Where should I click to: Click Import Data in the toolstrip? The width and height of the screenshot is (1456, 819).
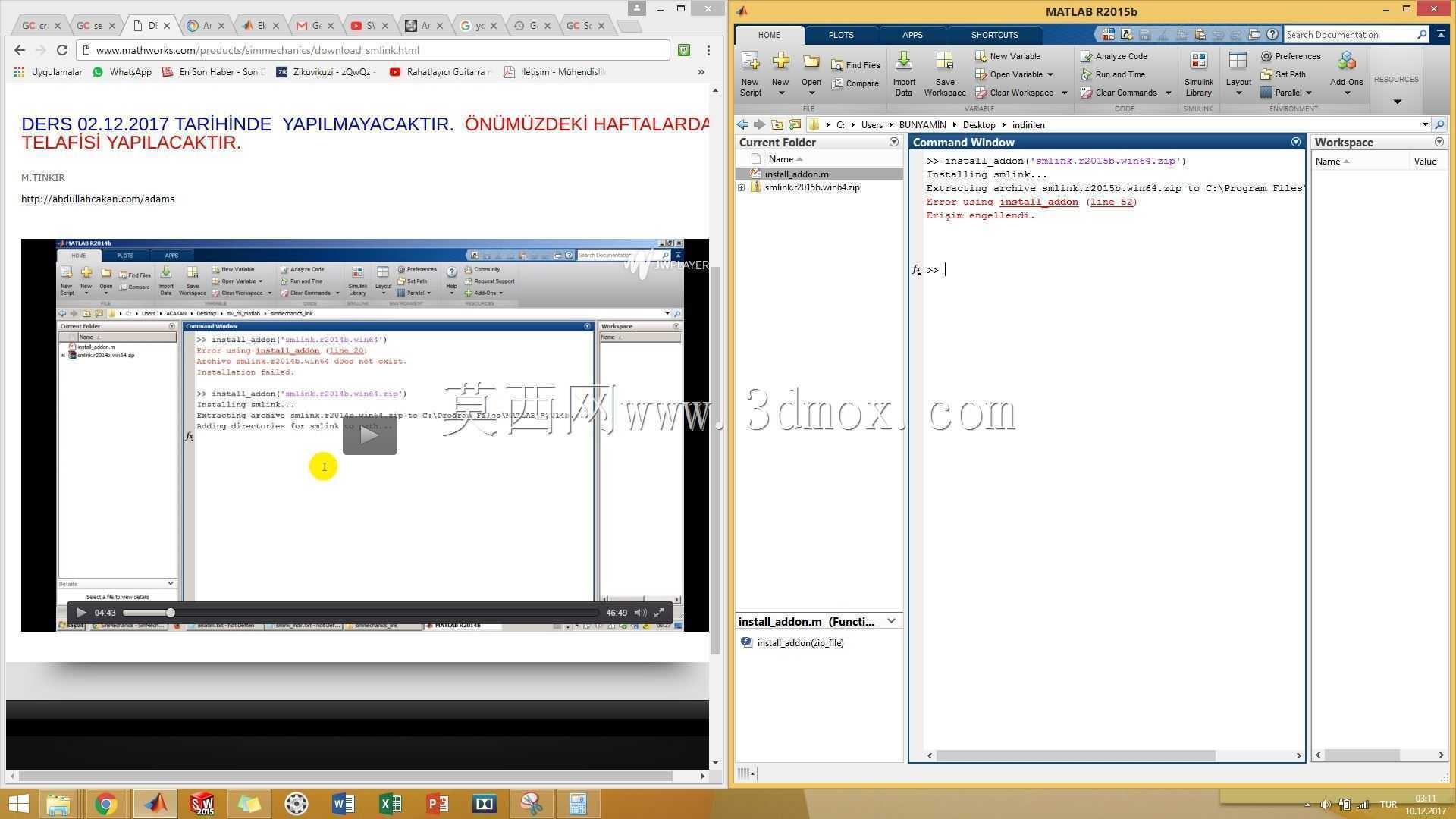[903, 74]
